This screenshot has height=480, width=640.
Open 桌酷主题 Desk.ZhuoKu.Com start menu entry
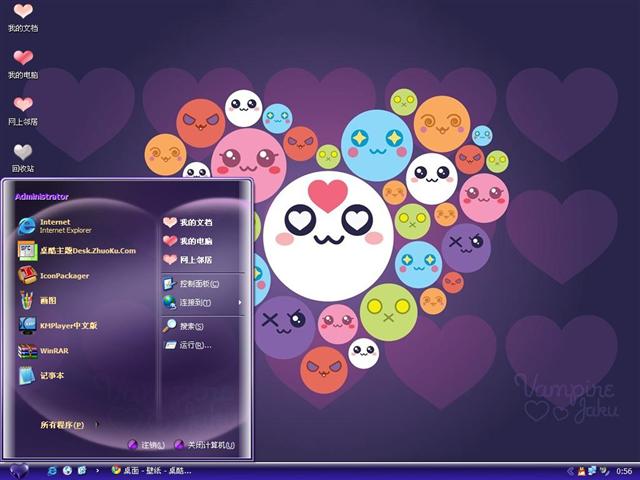77,251
